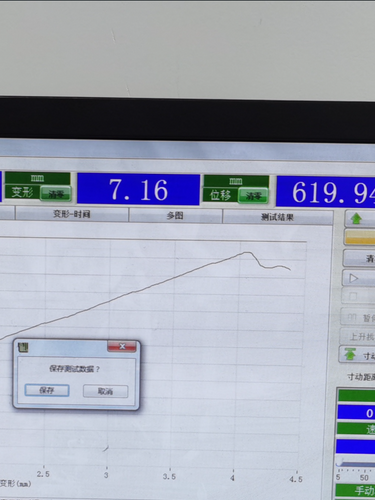Click the green jog-up (寸动) arrow icon

(350, 354)
